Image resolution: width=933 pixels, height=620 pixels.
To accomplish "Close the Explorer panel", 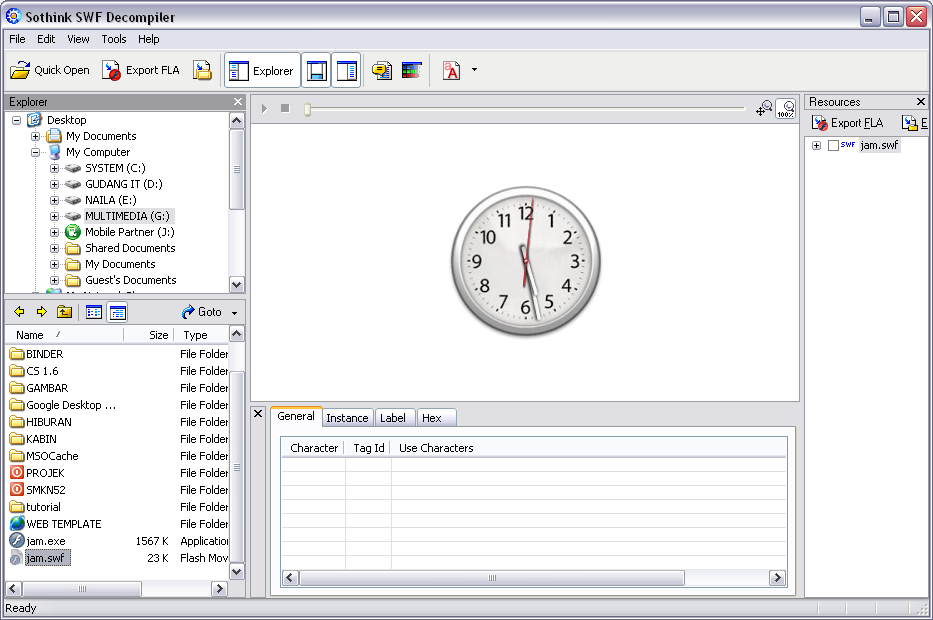I will click(238, 102).
